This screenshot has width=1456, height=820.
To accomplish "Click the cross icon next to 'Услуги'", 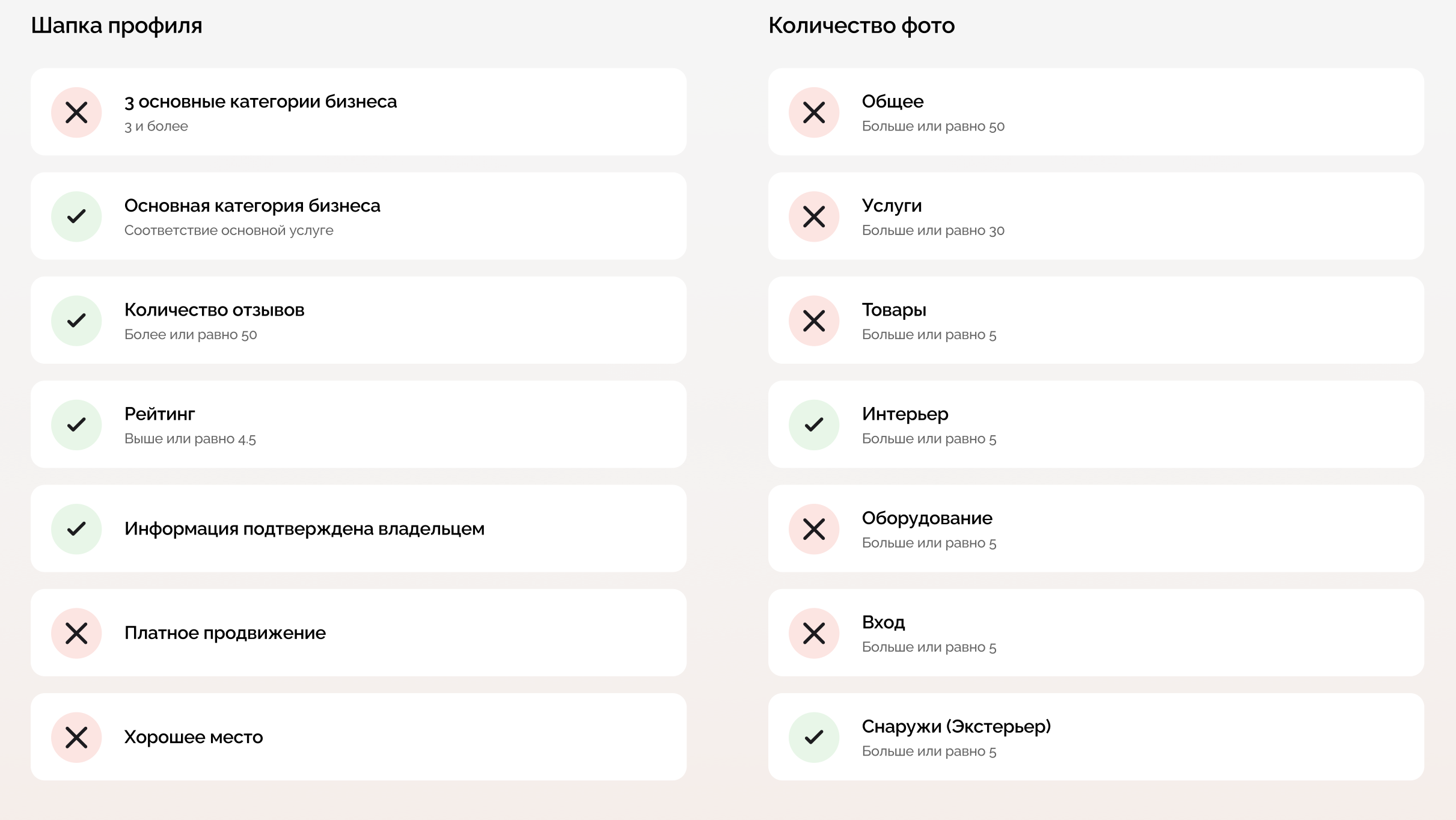I will pyautogui.click(x=814, y=216).
